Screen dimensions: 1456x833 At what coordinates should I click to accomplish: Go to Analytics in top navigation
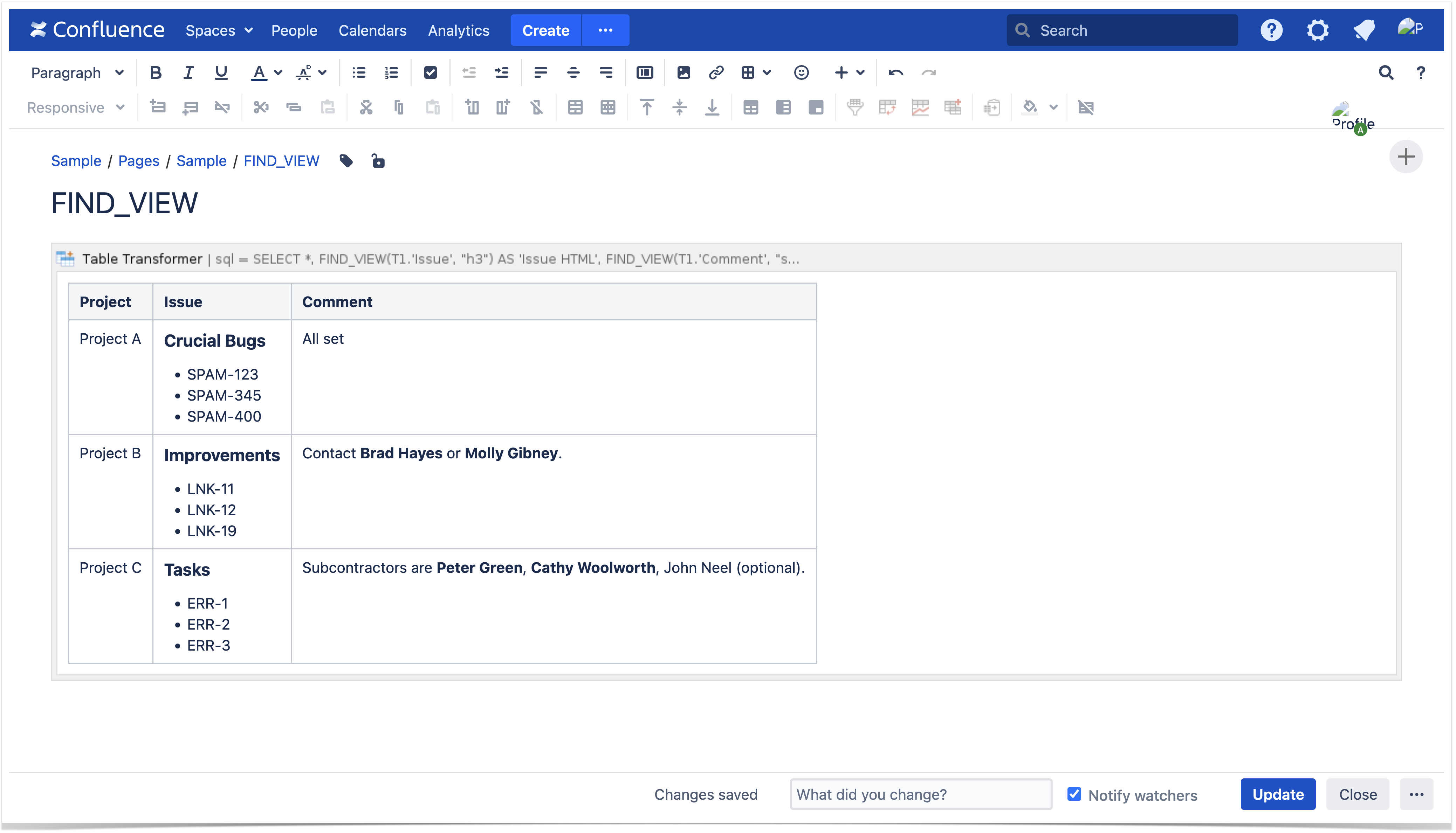(x=459, y=30)
